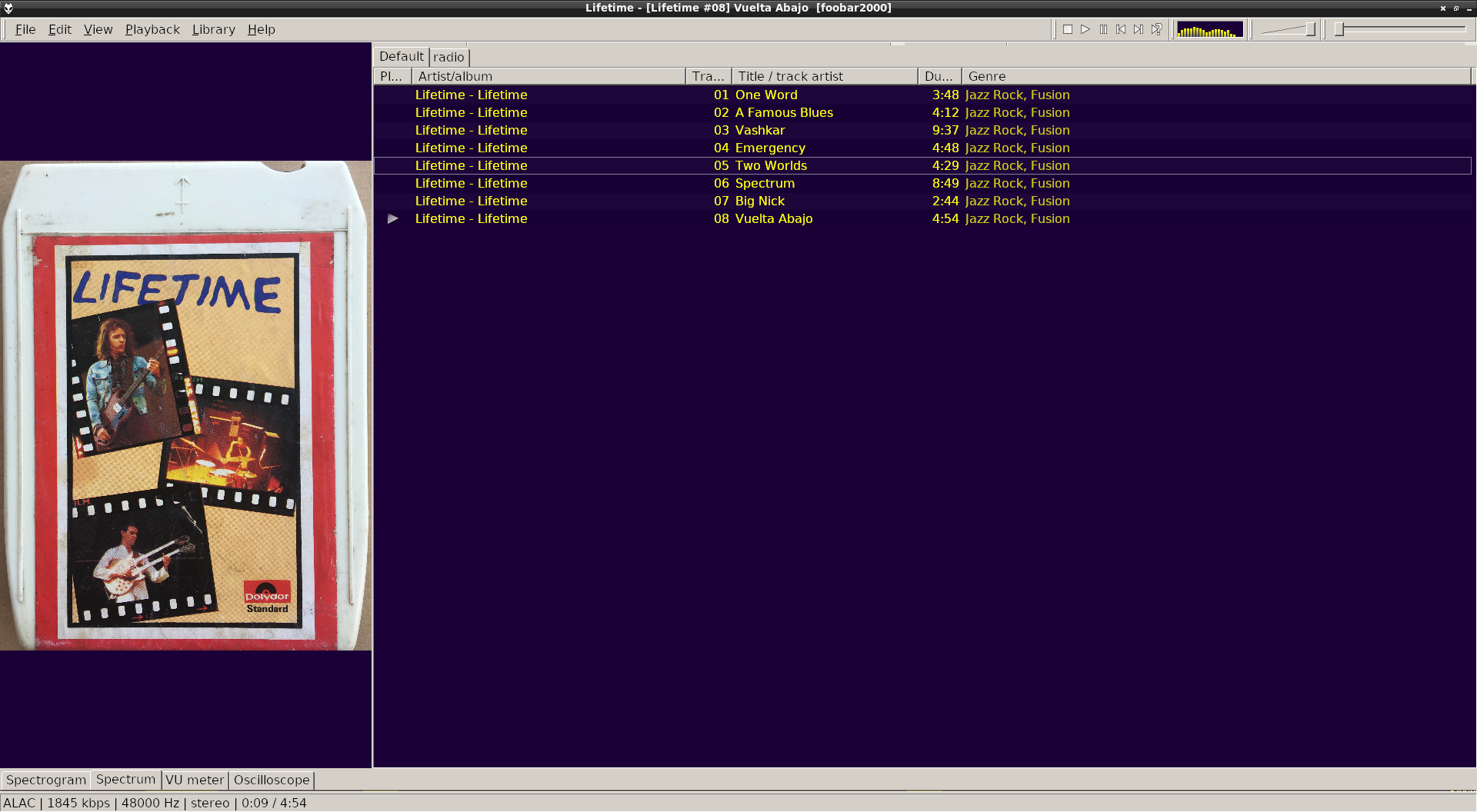Skip to the next track

1139,29
